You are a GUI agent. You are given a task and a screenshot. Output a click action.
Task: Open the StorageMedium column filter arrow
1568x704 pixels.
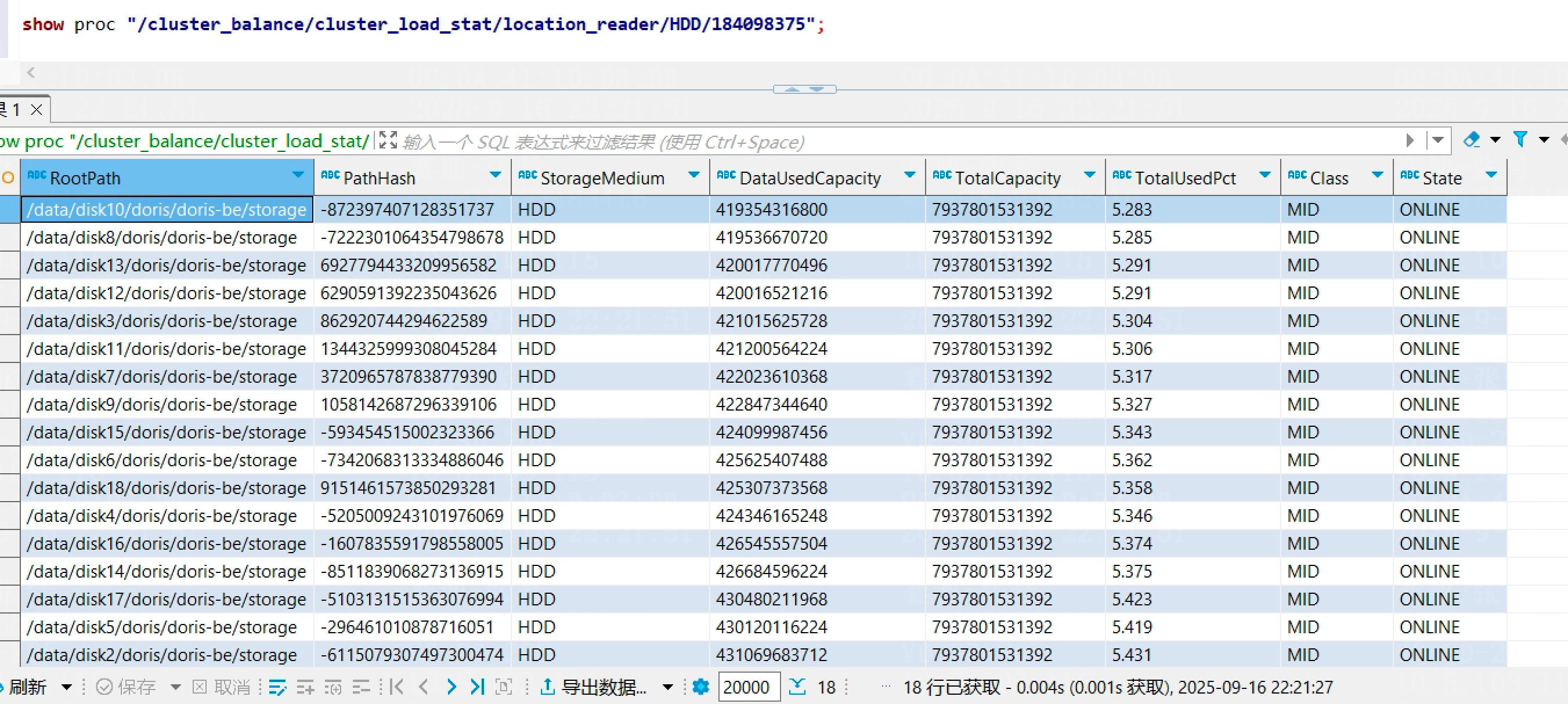click(693, 175)
